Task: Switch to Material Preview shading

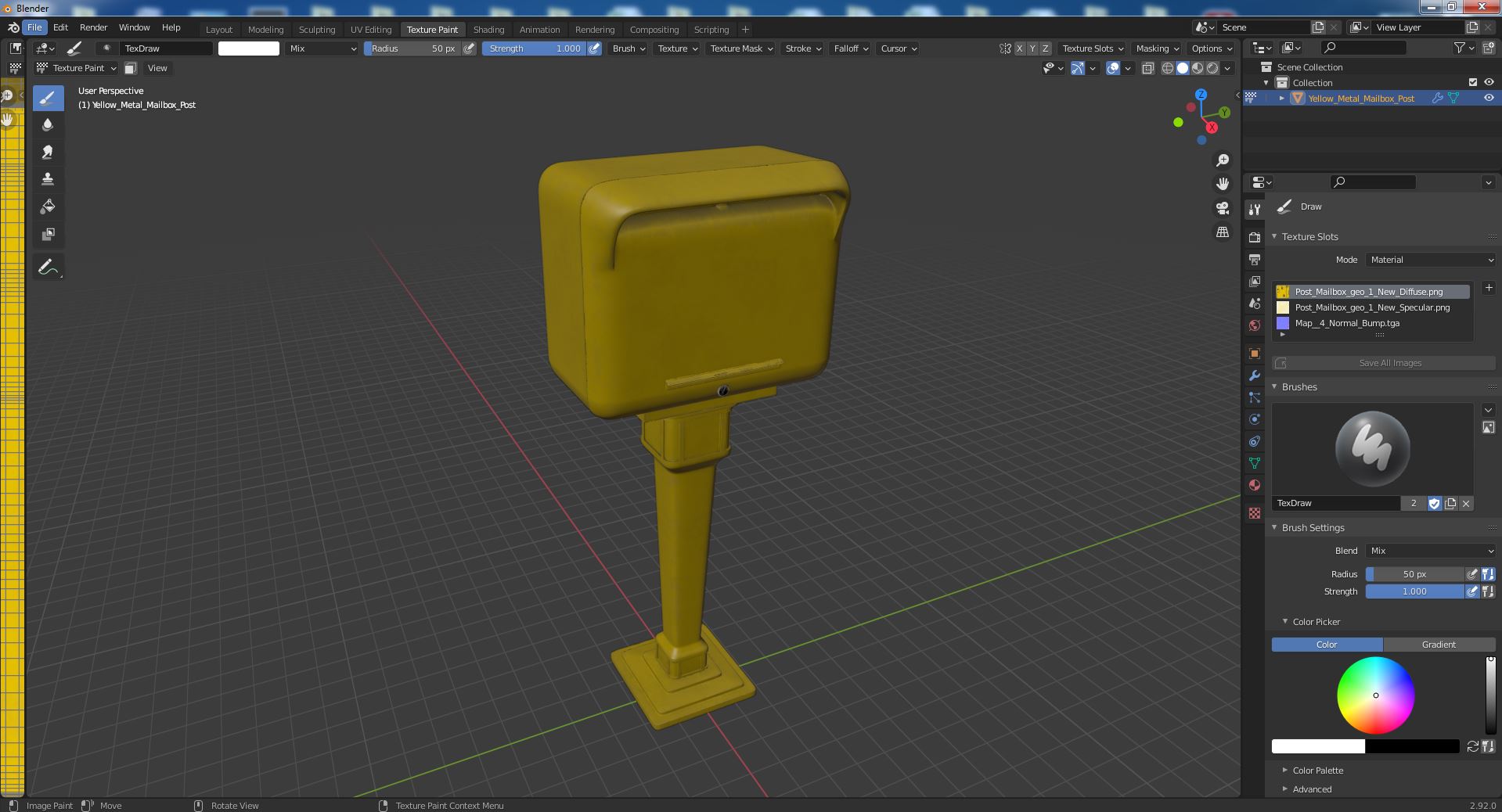Action: pyautogui.click(x=1198, y=68)
